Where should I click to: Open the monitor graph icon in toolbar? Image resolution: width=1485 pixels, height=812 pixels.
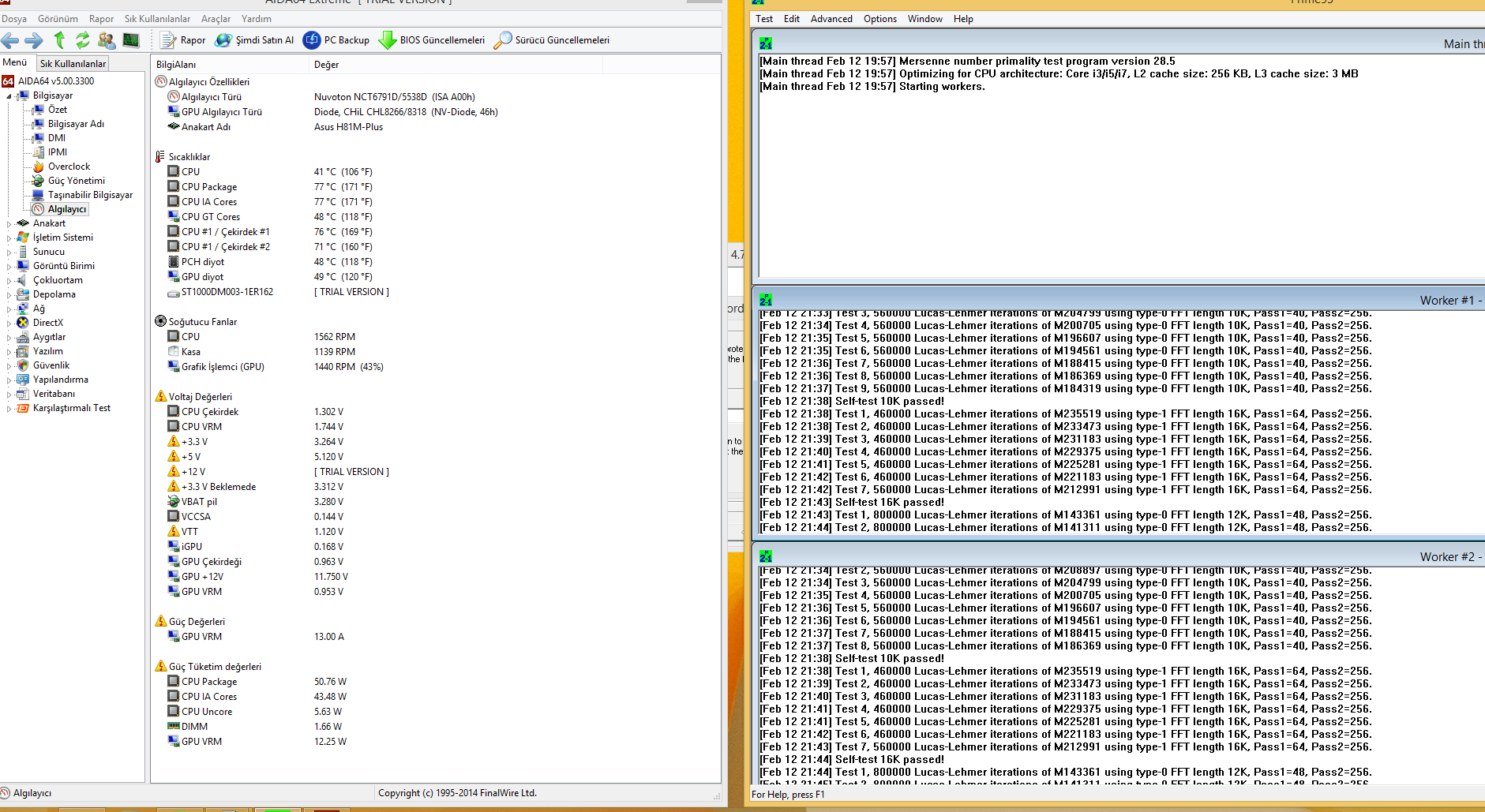pos(131,39)
